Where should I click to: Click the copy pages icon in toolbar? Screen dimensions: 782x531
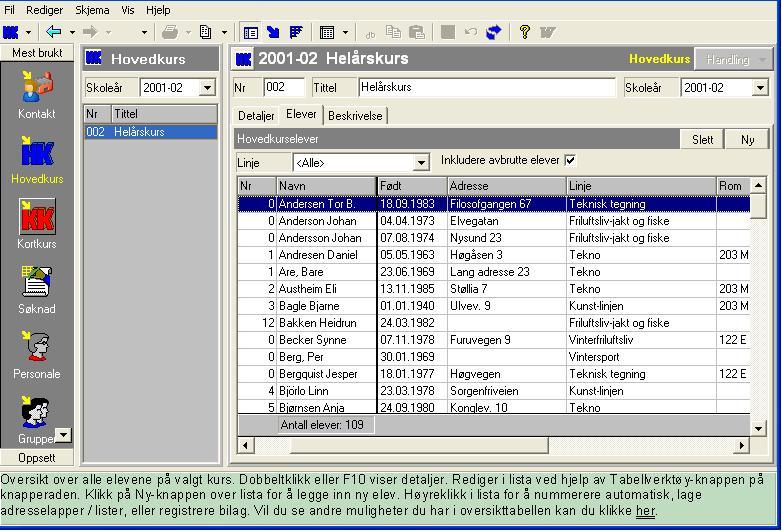pyautogui.click(x=393, y=32)
